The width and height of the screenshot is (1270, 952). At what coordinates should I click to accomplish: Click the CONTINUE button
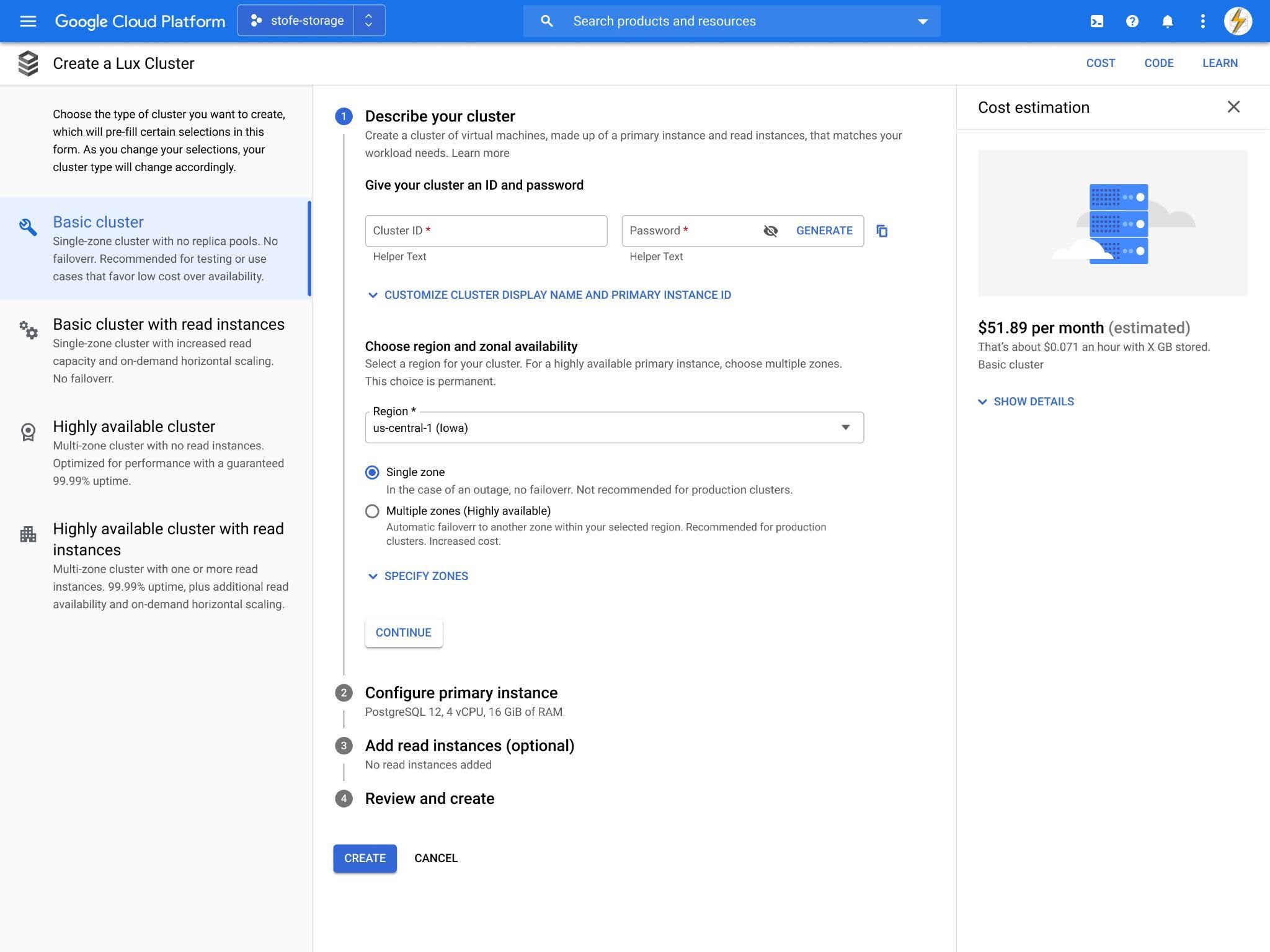404,633
